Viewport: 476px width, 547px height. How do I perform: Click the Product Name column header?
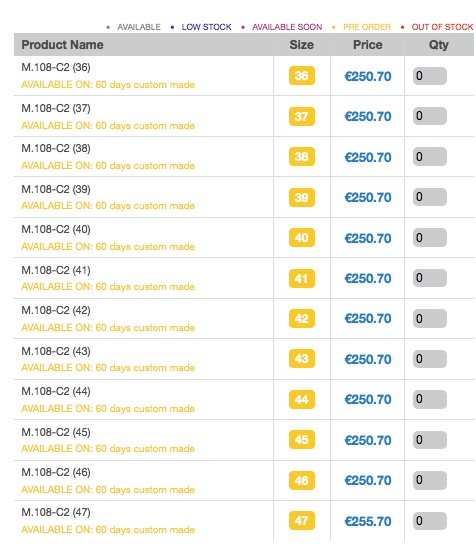[x=62, y=45]
